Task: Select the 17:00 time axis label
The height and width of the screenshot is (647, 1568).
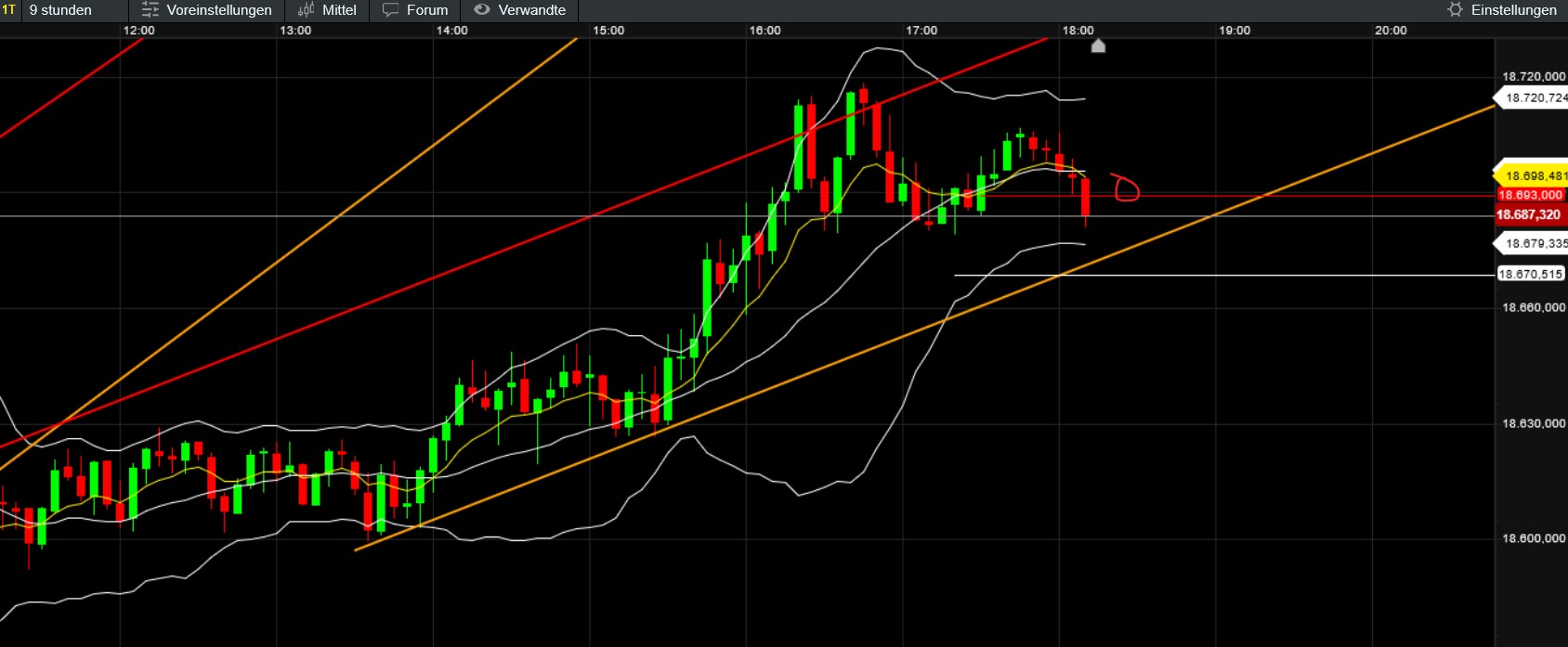Action: [x=921, y=31]
